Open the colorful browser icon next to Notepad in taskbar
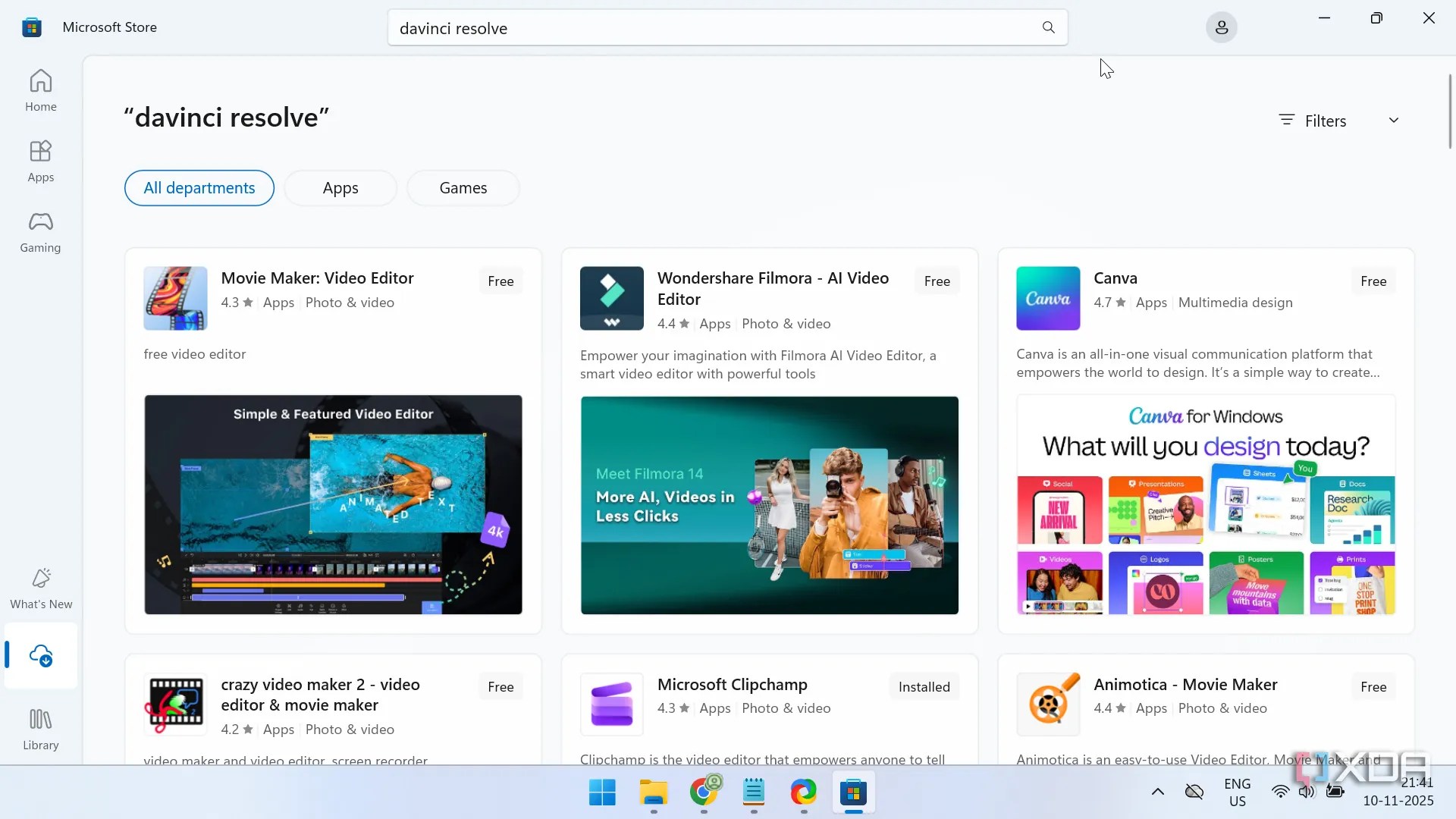The height and width of the screenshot is (819, 1456). click(x=804, y=792)
